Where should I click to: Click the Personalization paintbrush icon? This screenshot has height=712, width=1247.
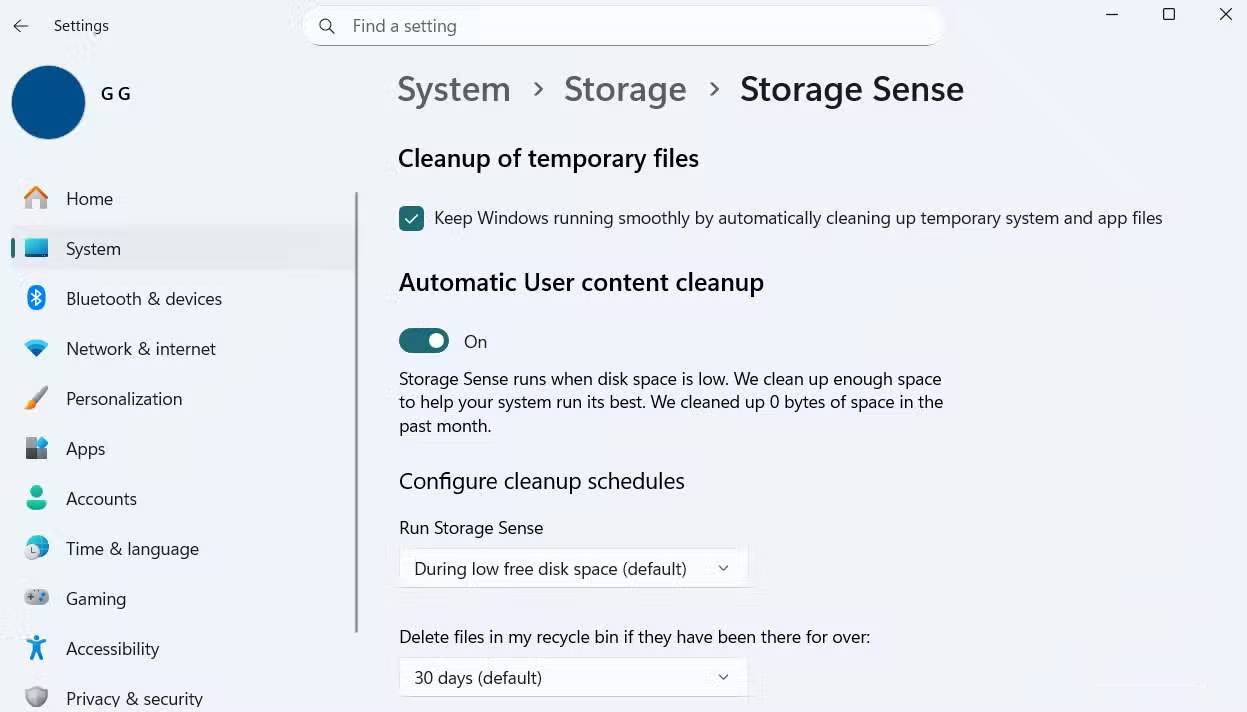[x=36, y=398]
